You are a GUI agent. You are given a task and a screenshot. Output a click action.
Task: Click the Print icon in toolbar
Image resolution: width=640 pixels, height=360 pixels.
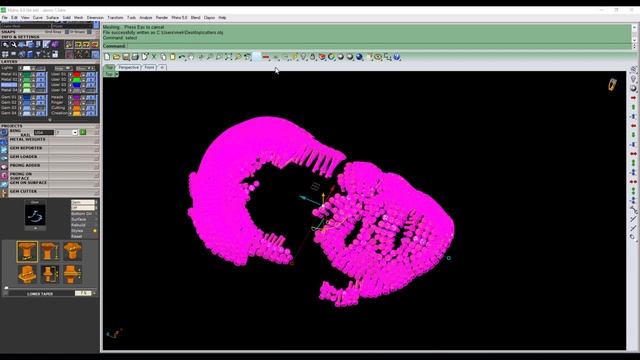(135, 57)
